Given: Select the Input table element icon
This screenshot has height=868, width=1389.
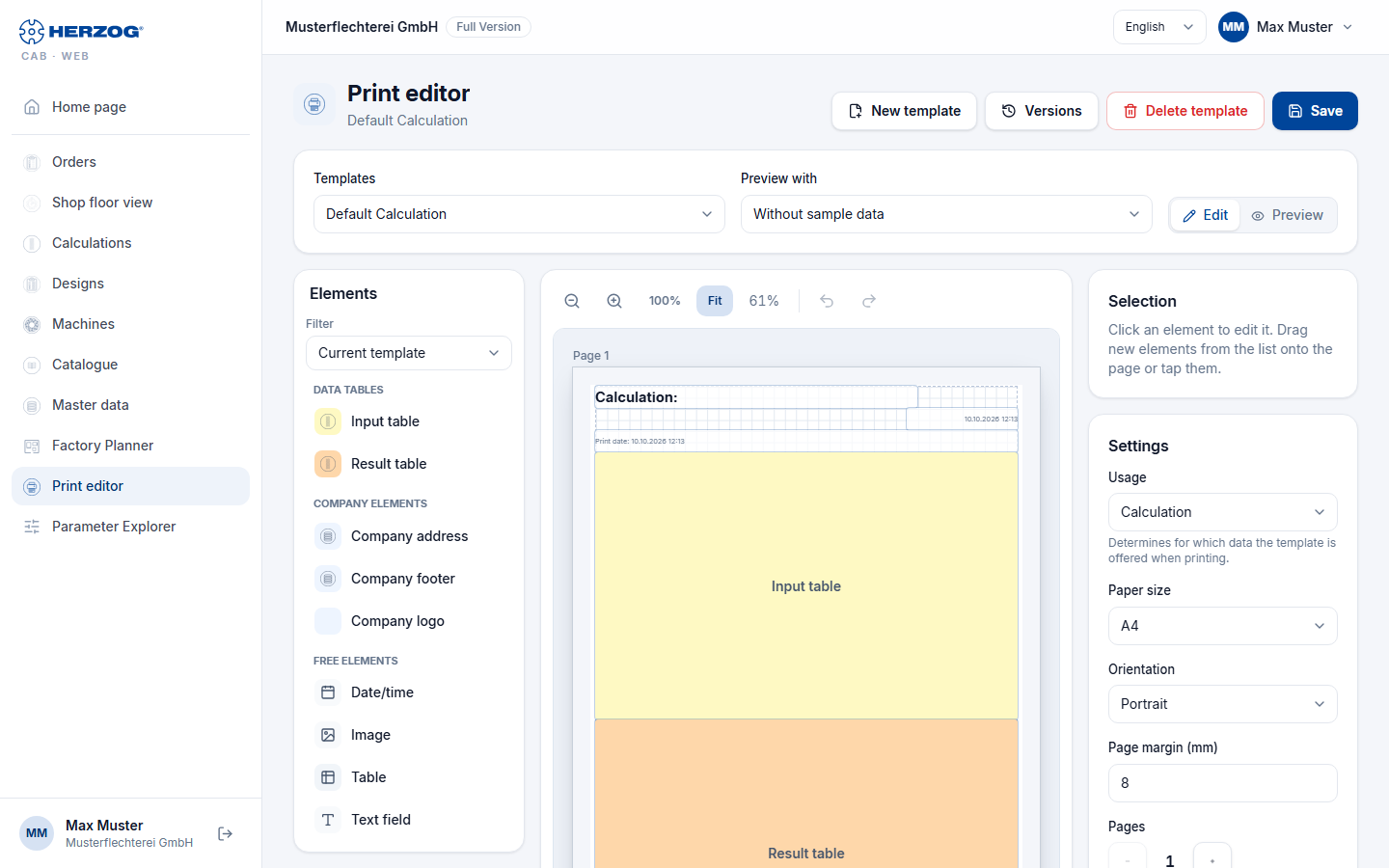Looking at the screenshot, I should [328, 421].
